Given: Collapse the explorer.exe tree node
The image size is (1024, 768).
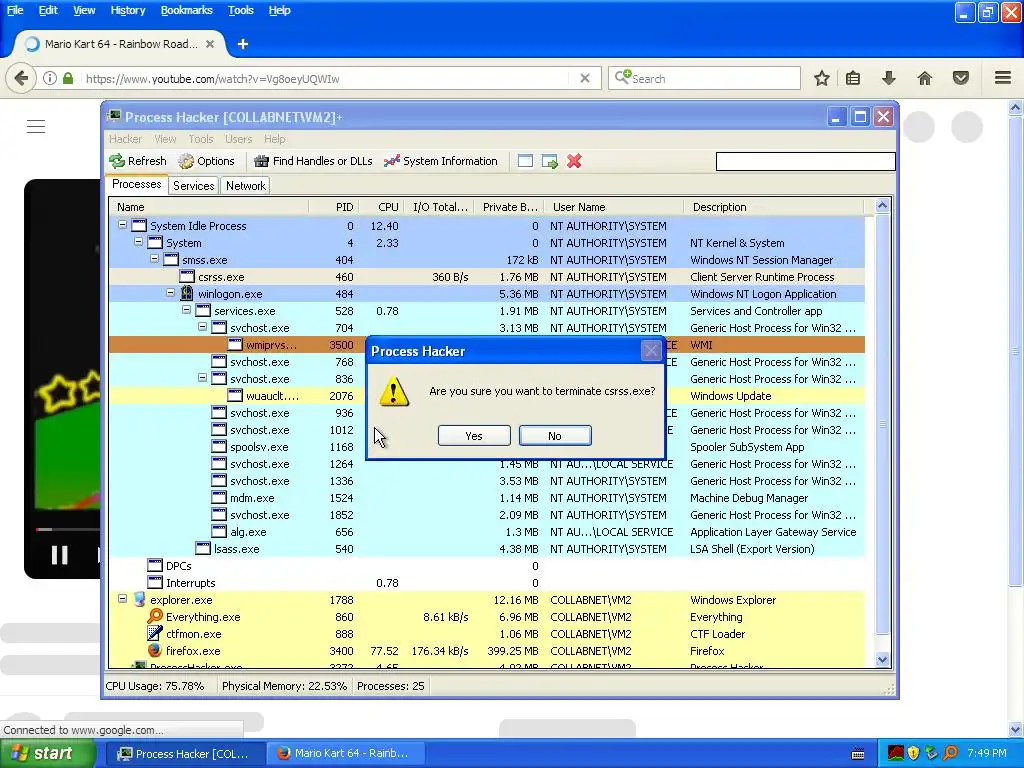Looking at the screenshot, I should tap(122, 598).
